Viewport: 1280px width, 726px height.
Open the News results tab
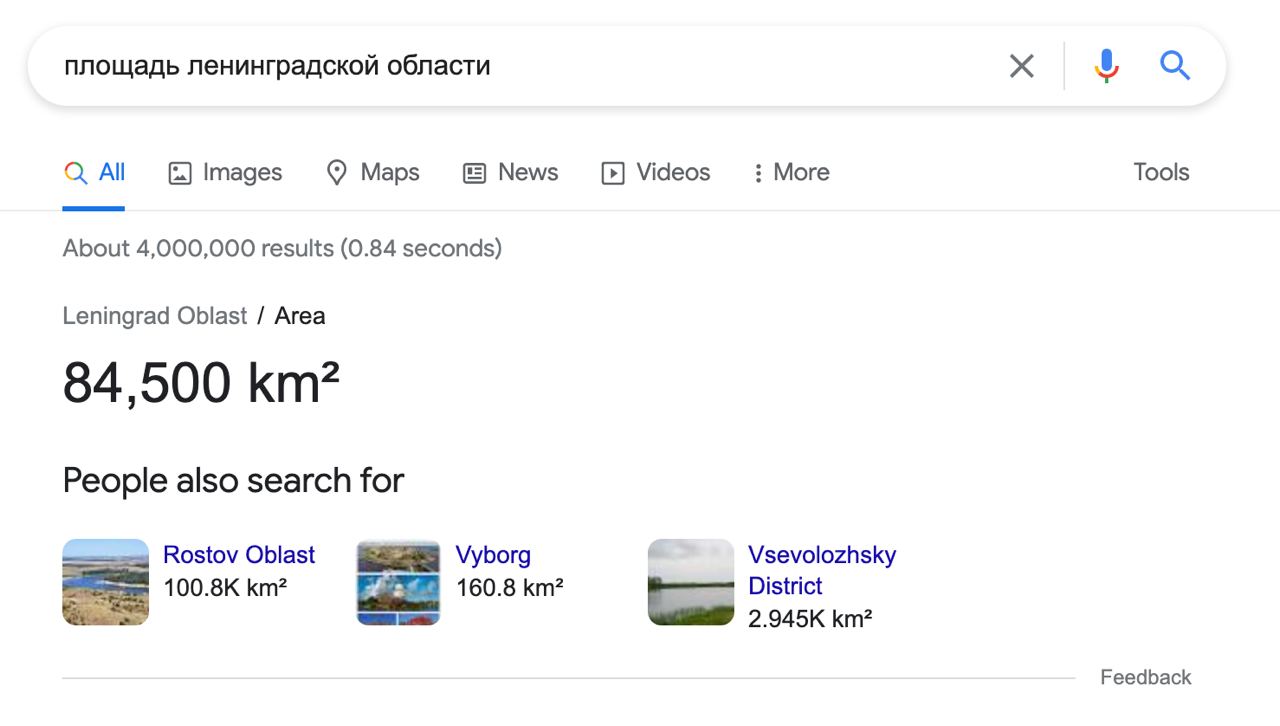(510, 172)
